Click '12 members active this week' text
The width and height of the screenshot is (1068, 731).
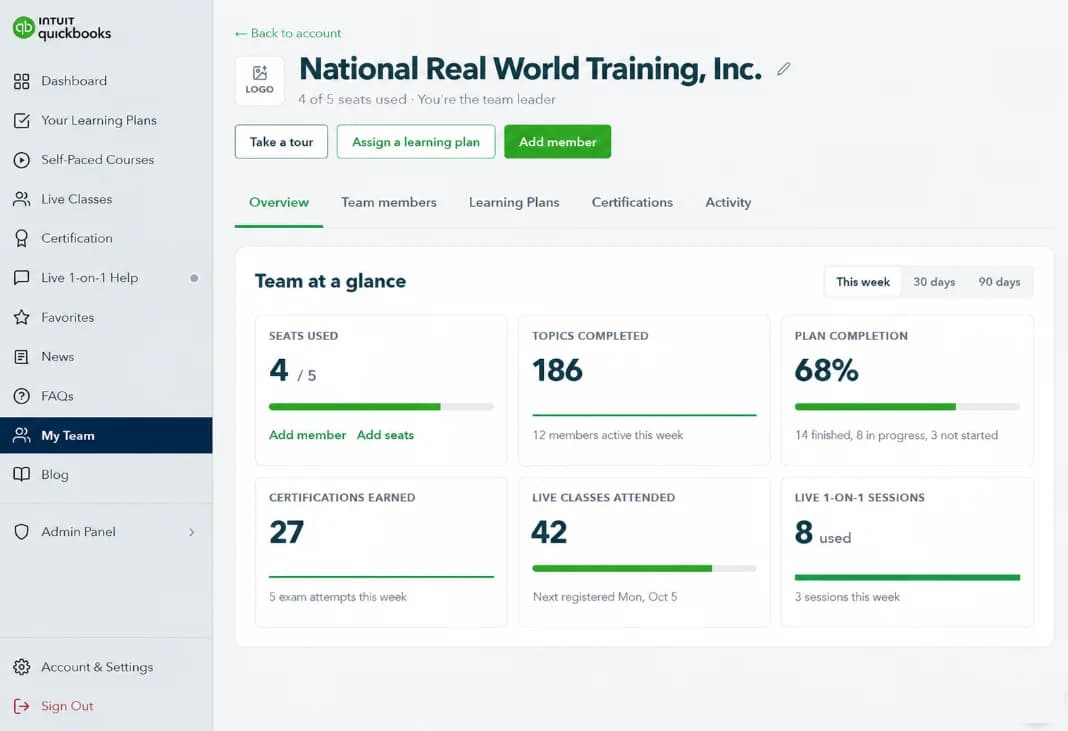click(x=608, y=435)
